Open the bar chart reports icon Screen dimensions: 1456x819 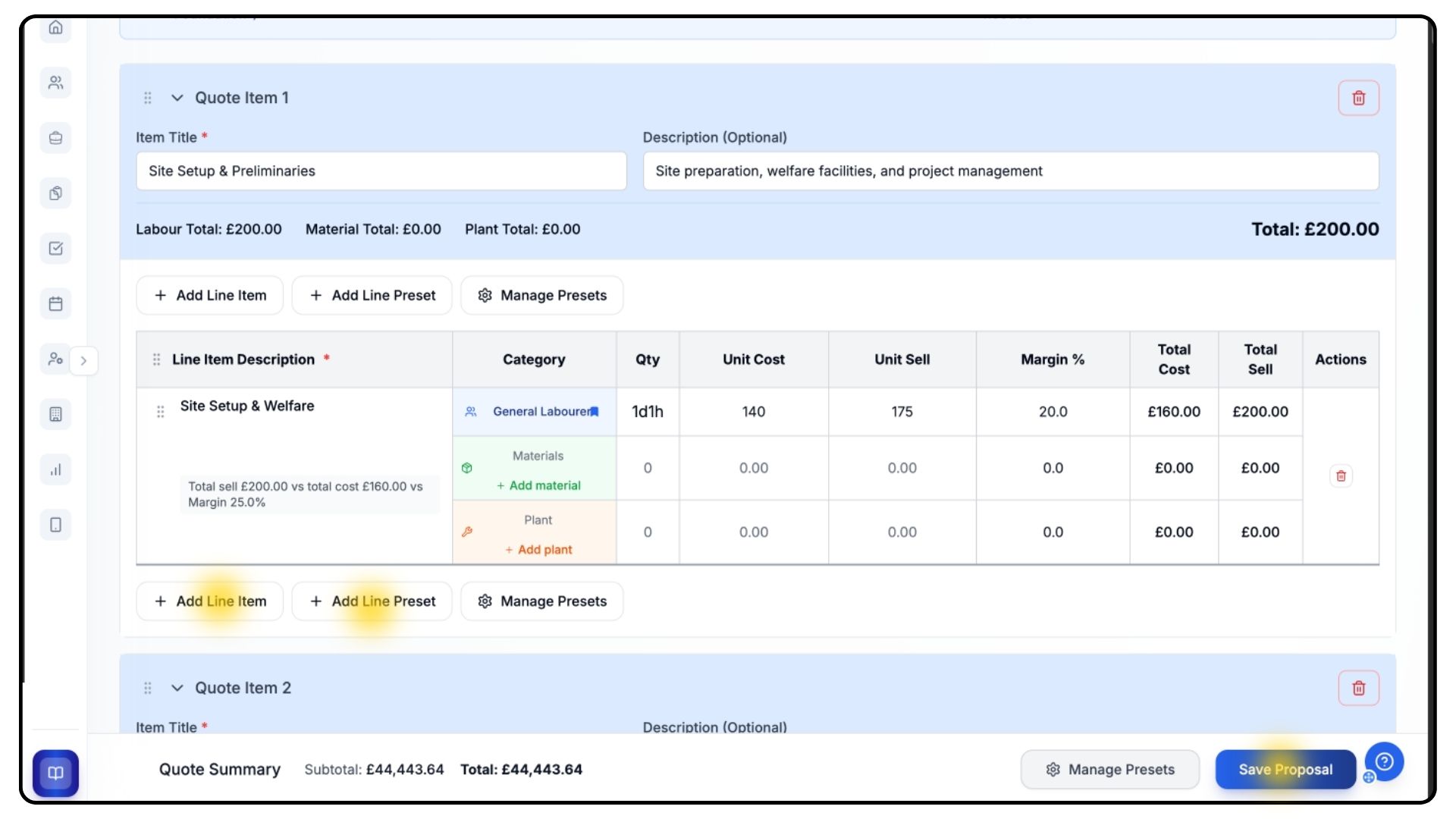pos(55,470)
